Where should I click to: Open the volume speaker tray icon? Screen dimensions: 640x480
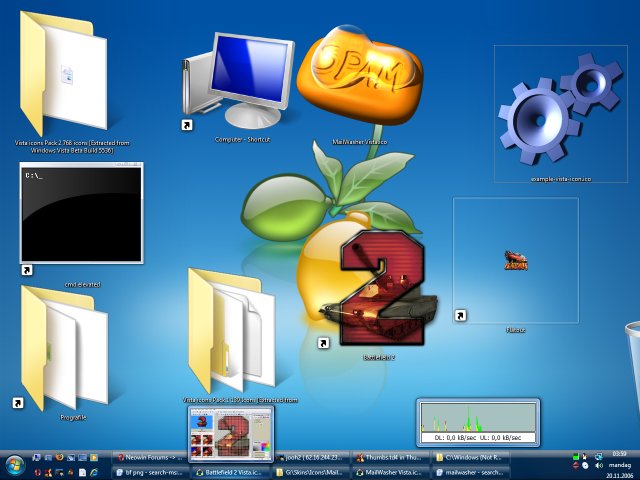tap(599, 465)
